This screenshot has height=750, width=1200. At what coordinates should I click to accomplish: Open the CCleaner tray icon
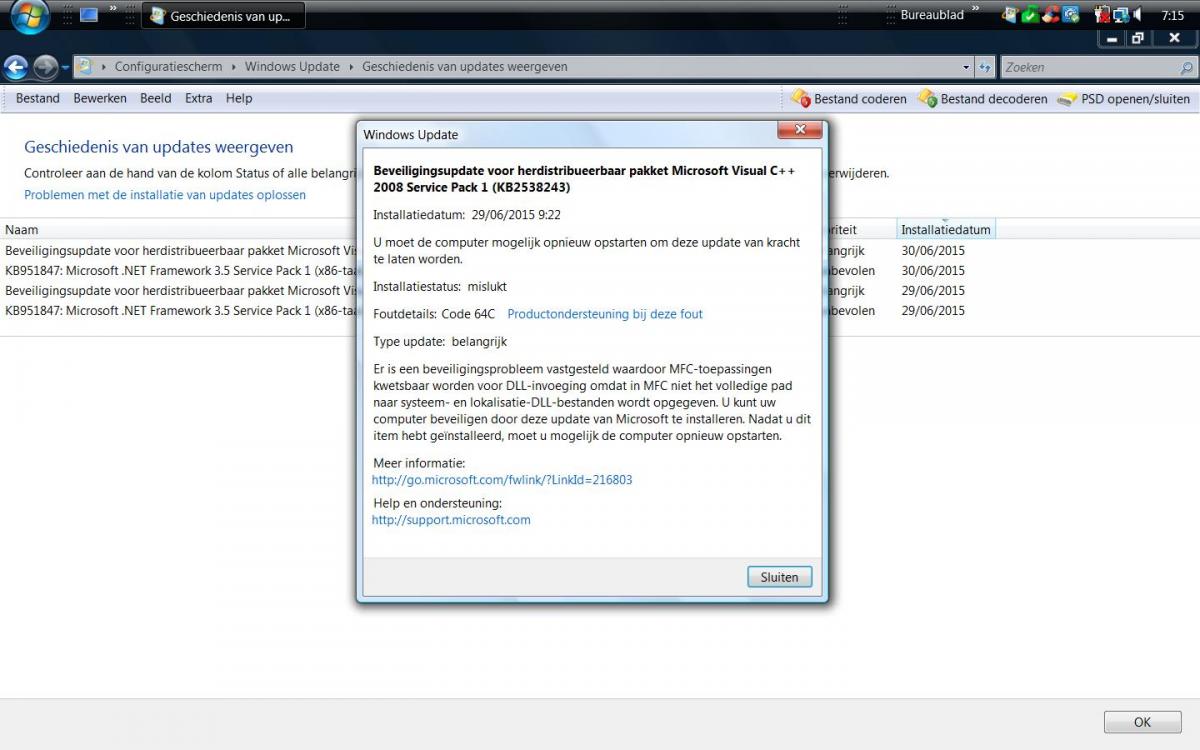point(1050,15)
